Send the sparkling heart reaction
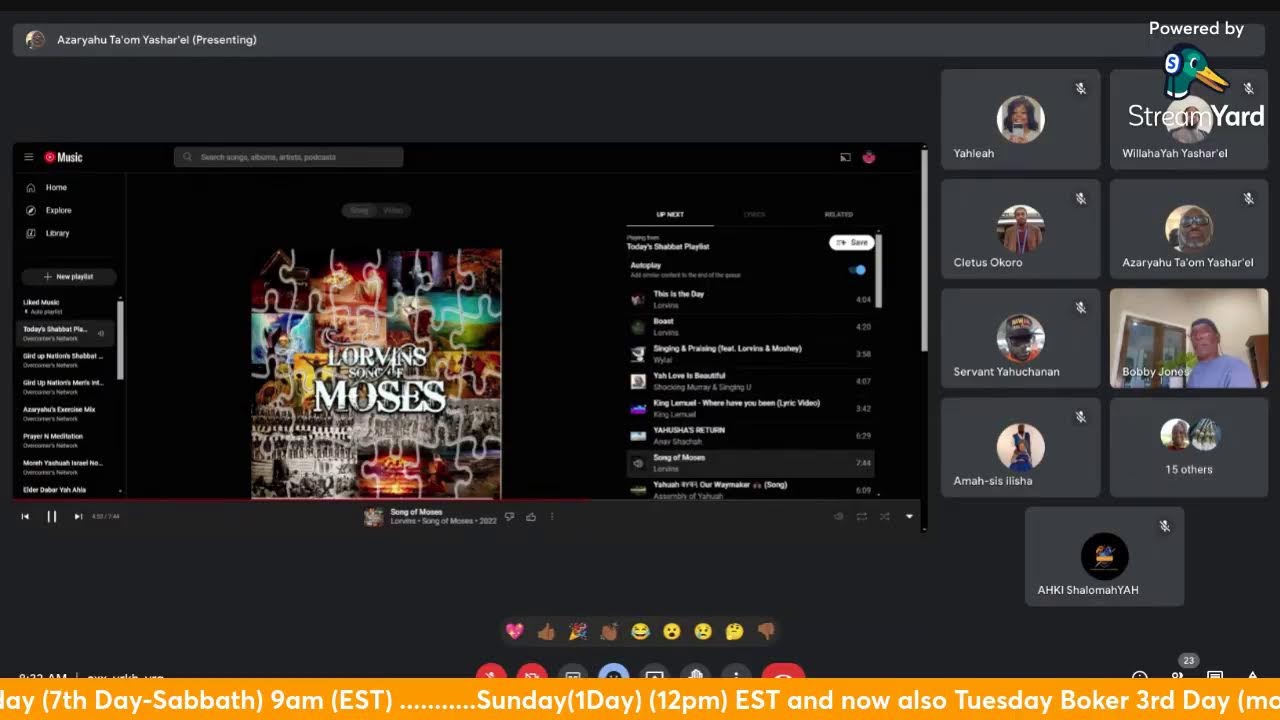The width and height of the screenshot is (1280, 720). click(x=515, y=631)
